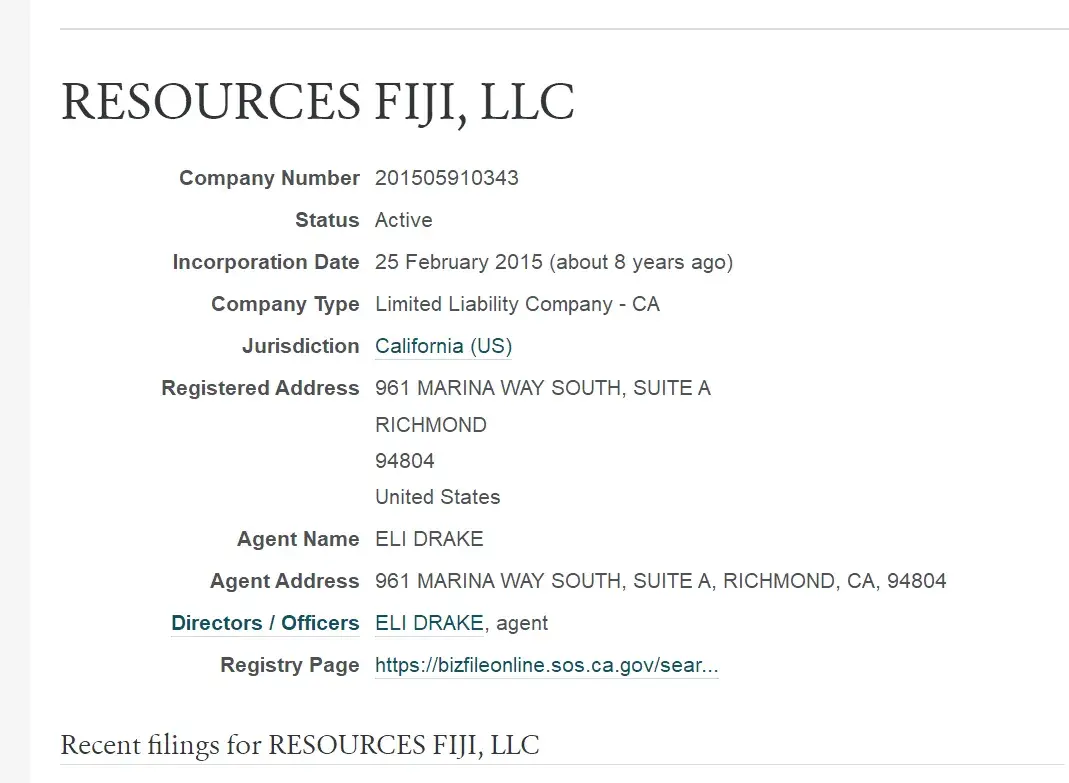Click the registered address street line
The height and width of the screenshot is (783, 1069).
[542, 388]
